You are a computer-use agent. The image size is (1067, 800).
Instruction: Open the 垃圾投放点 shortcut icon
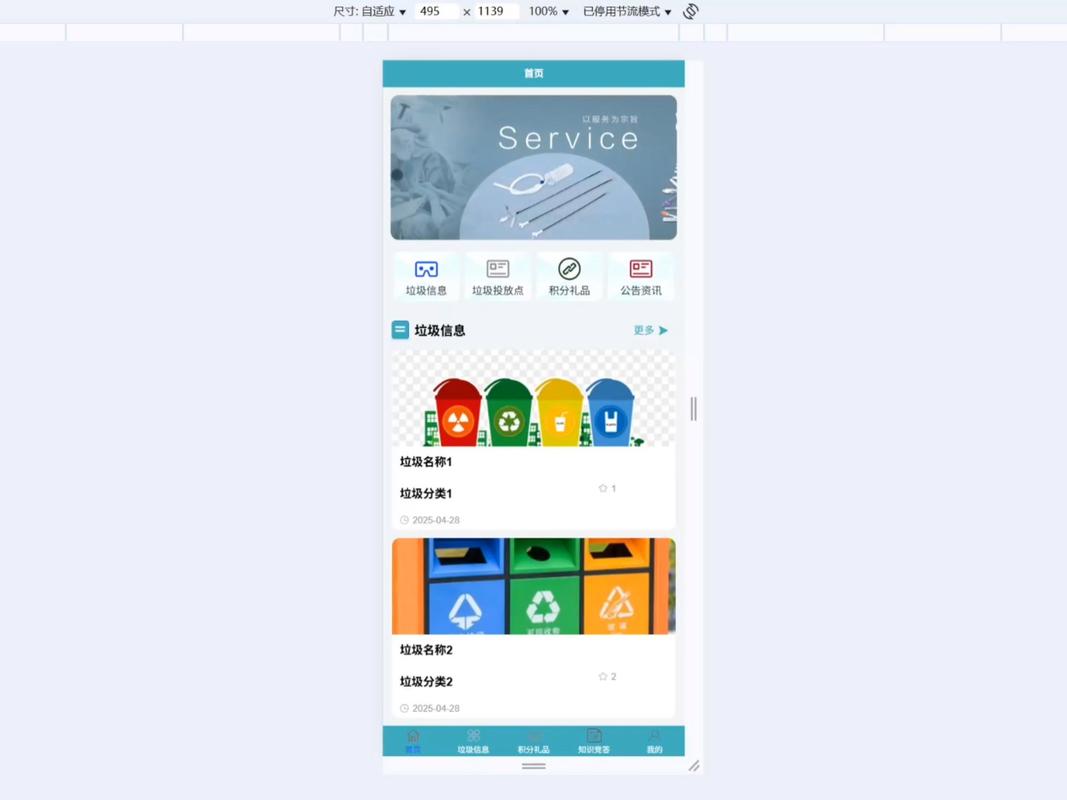coord(497,269)
